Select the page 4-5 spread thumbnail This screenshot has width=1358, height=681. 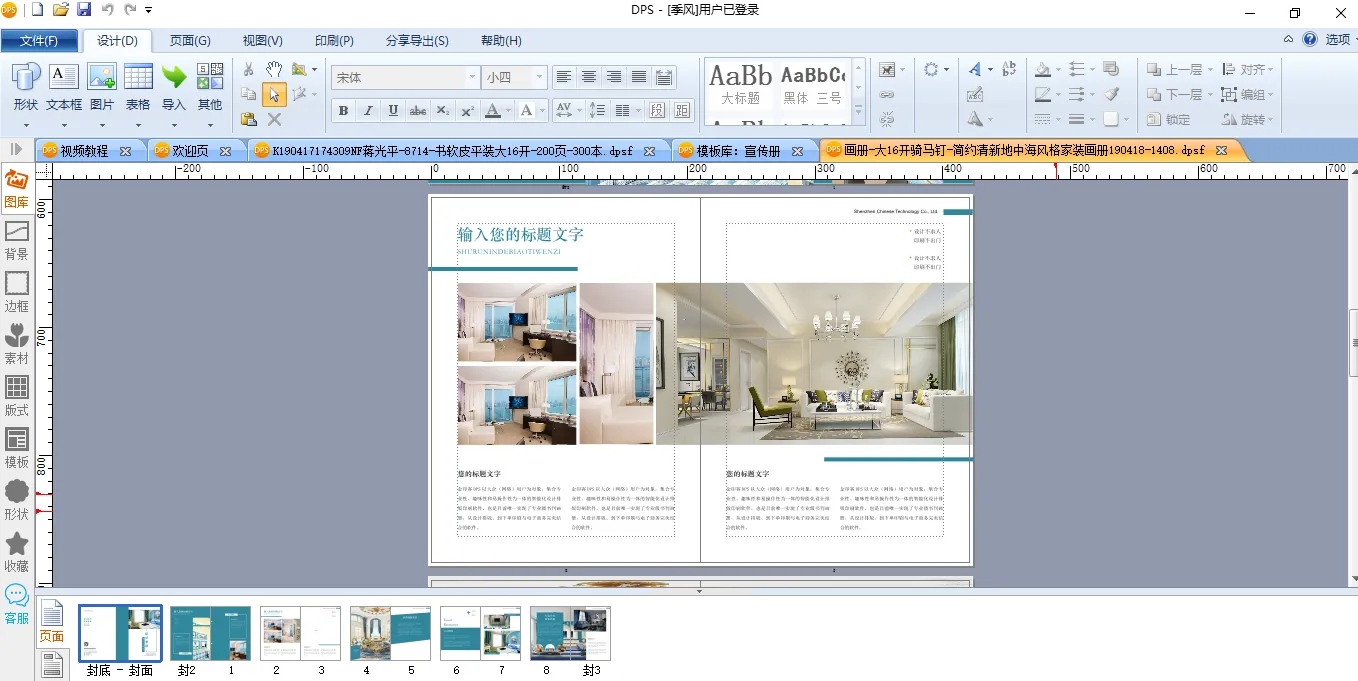click(x=385, y=633)
